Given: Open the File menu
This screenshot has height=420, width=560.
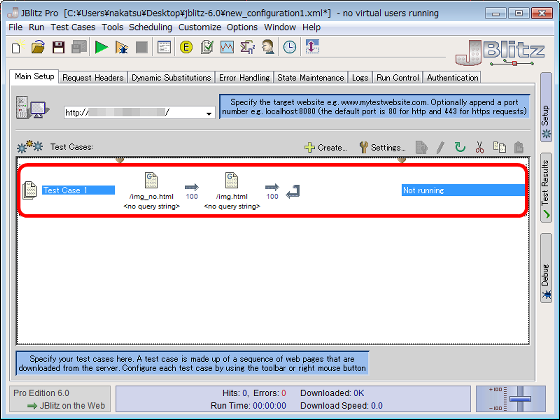Looking at the screenshot, I should 15,27.
